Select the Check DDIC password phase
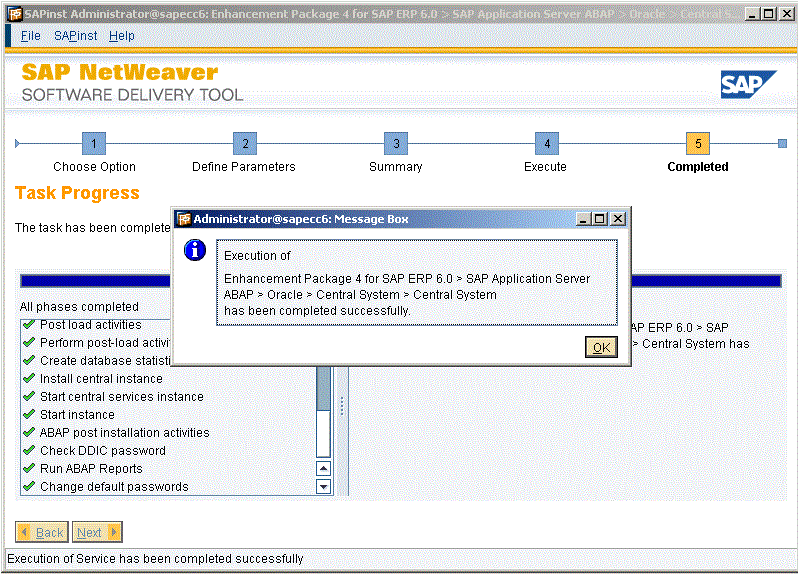 pos(103,451)
